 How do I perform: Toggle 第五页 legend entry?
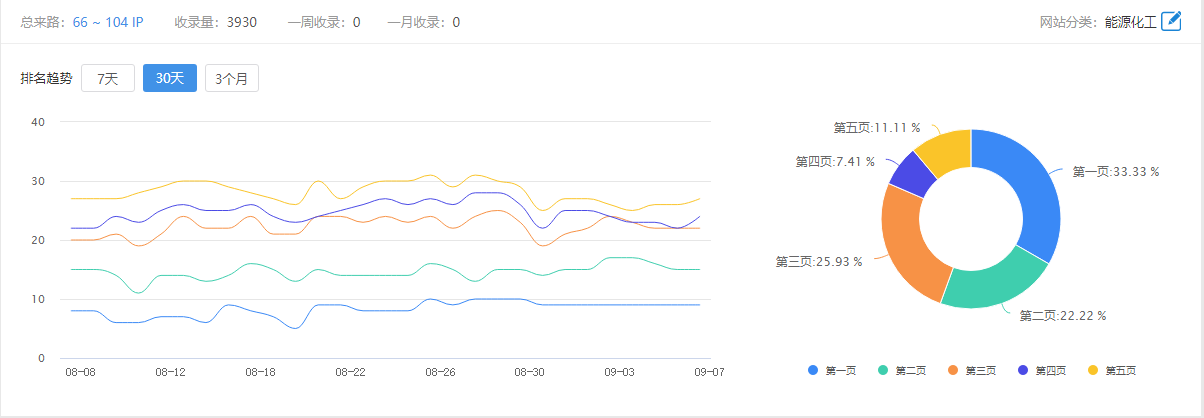pyautogui.click(x=1112, y=371)
